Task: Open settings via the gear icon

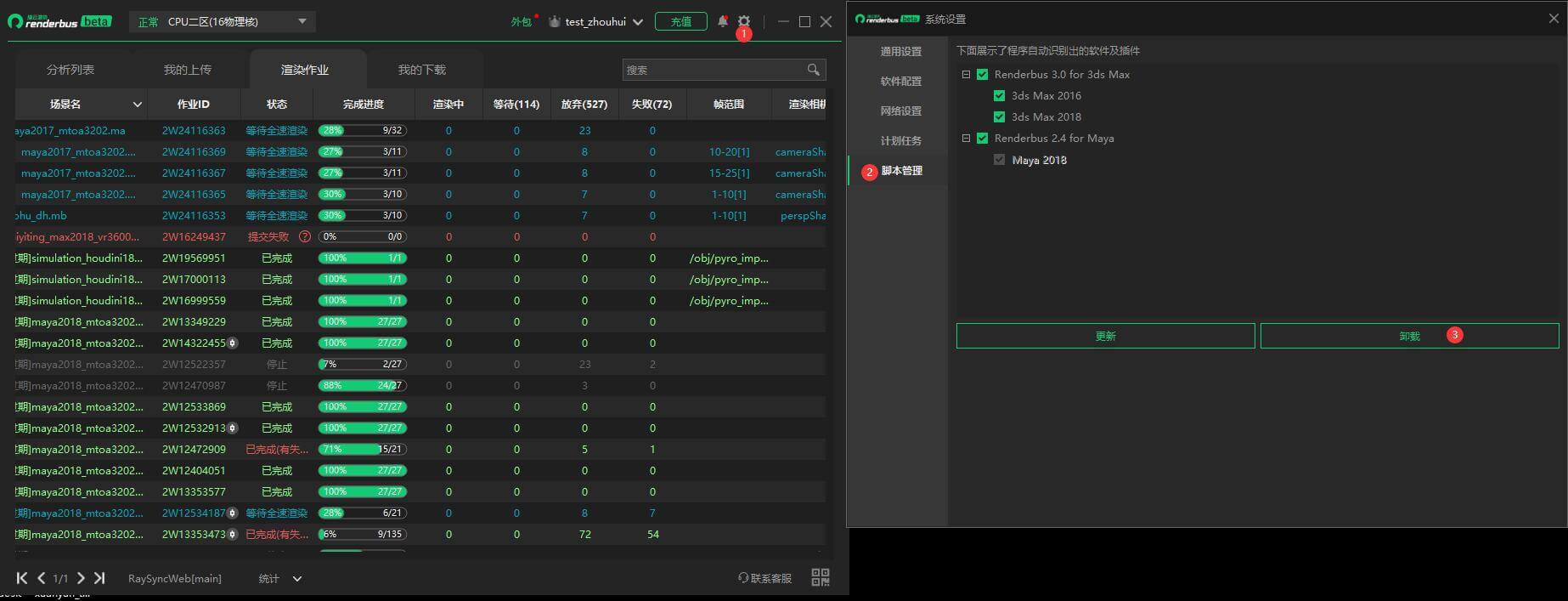Action: point(744,21)
